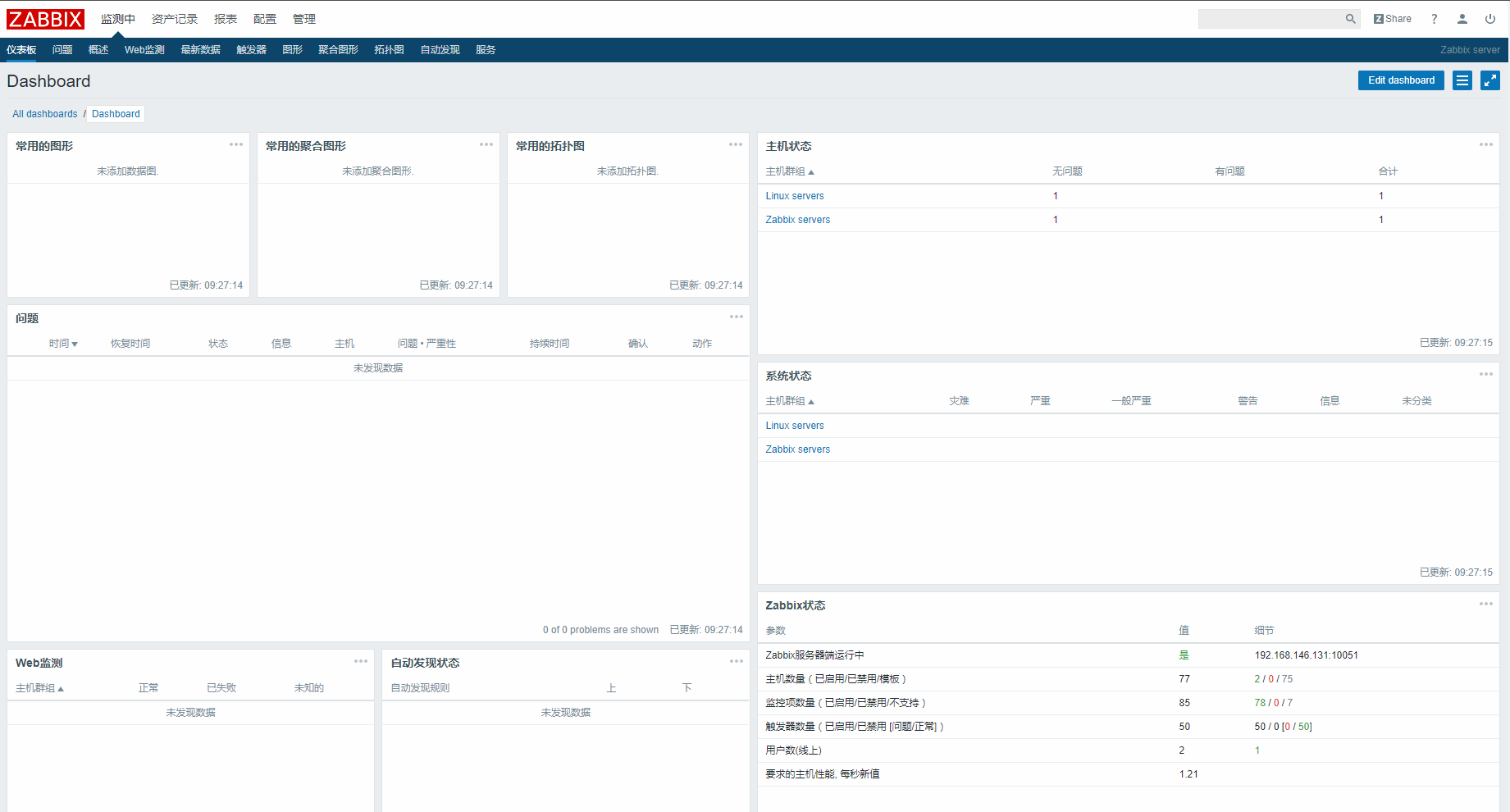Viewport: 1510px width, 812px height.
Task: Open 常用的图形 widget options menu
Action: 236,144
